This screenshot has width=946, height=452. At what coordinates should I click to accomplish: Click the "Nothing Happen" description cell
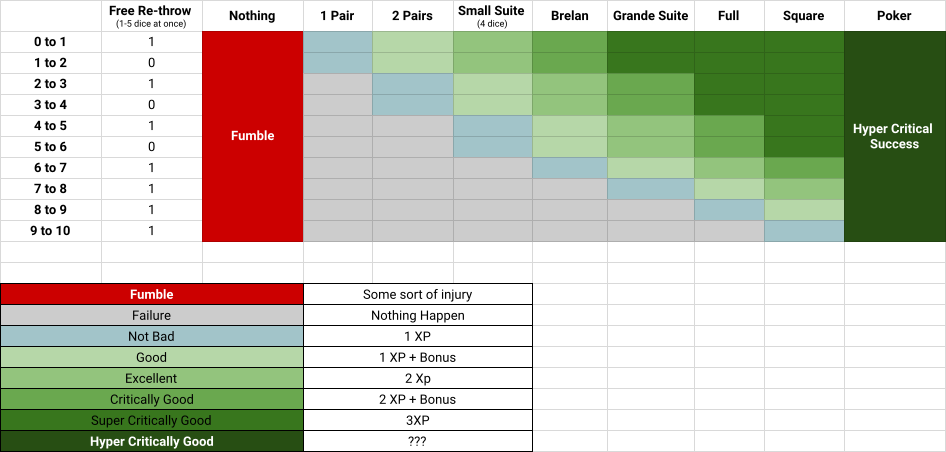pos(417,315)
